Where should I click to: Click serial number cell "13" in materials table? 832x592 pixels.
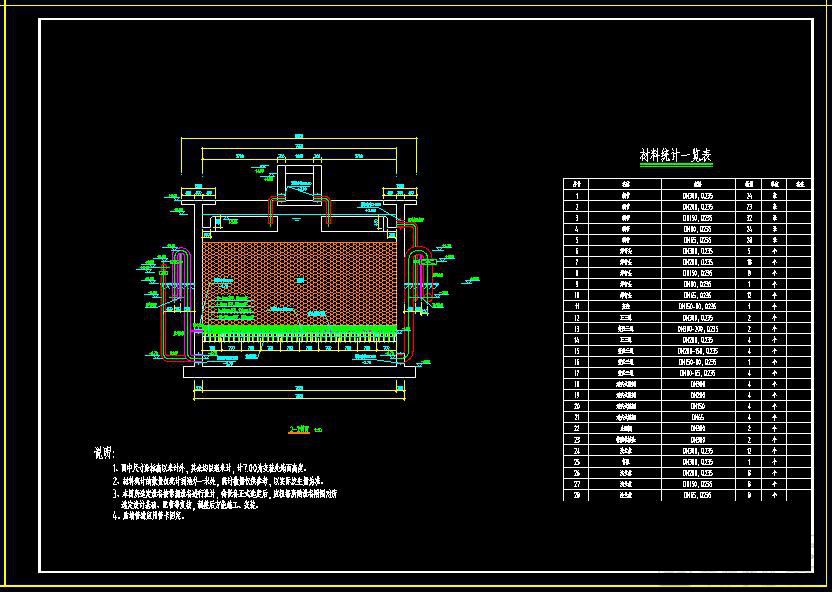click(x=576, y=329)
